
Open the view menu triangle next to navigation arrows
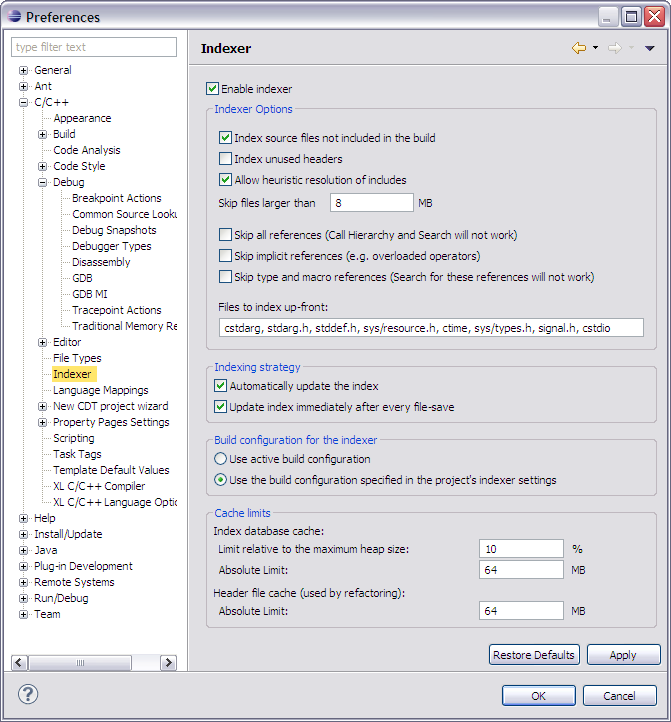click(x=649, y=48)
